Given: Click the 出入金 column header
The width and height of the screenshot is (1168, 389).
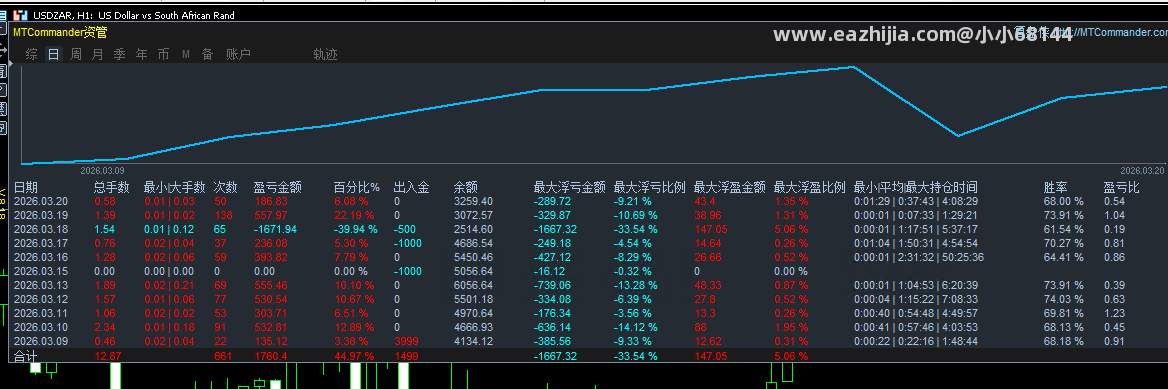Looking at the screenshot, I should tap(411, 187).
